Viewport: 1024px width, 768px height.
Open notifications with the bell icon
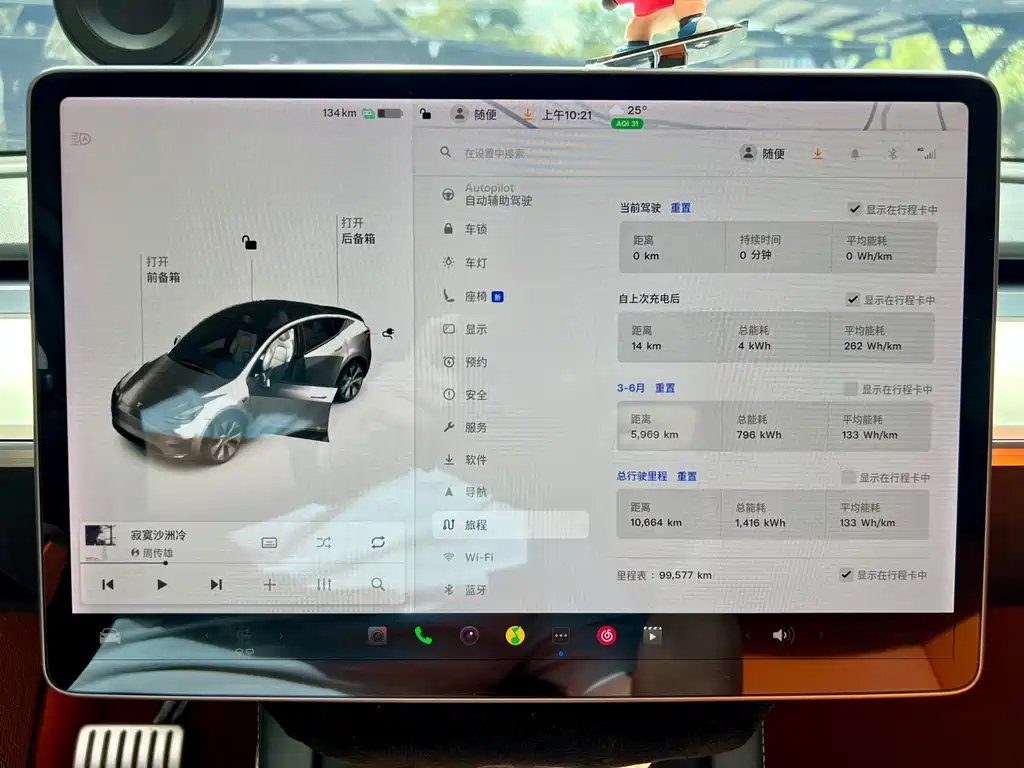(855, 154)
